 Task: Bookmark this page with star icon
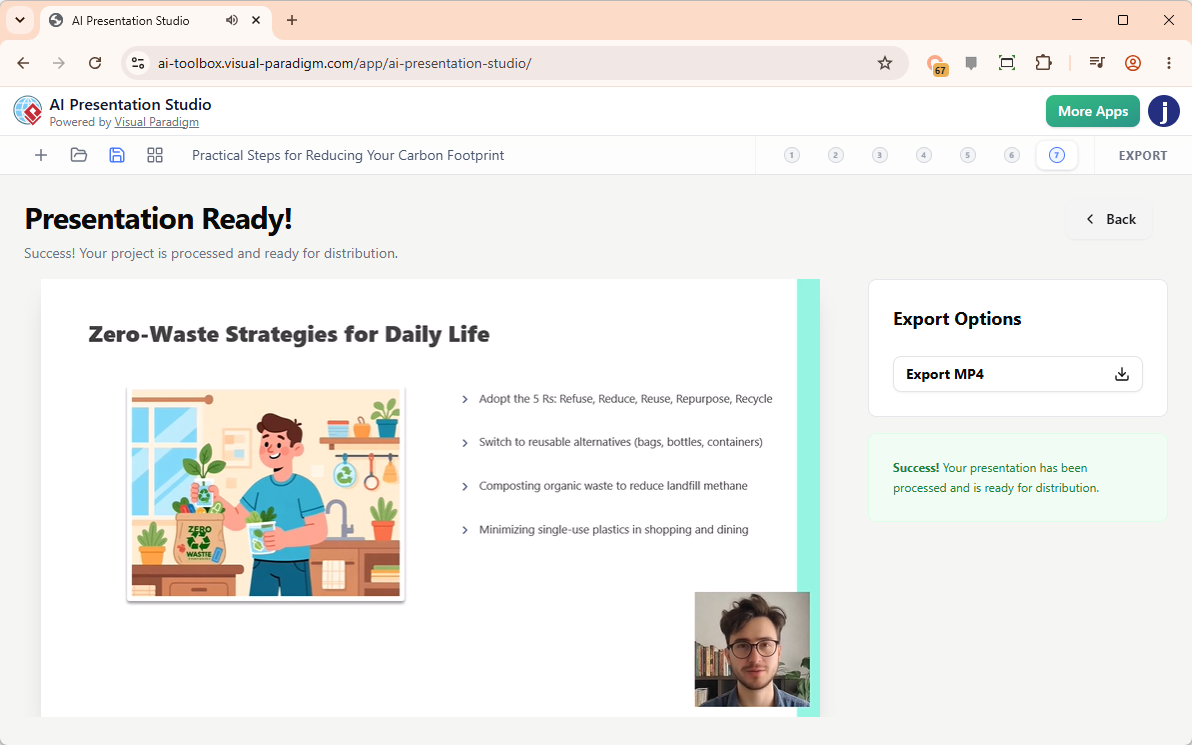click(885, 63)
